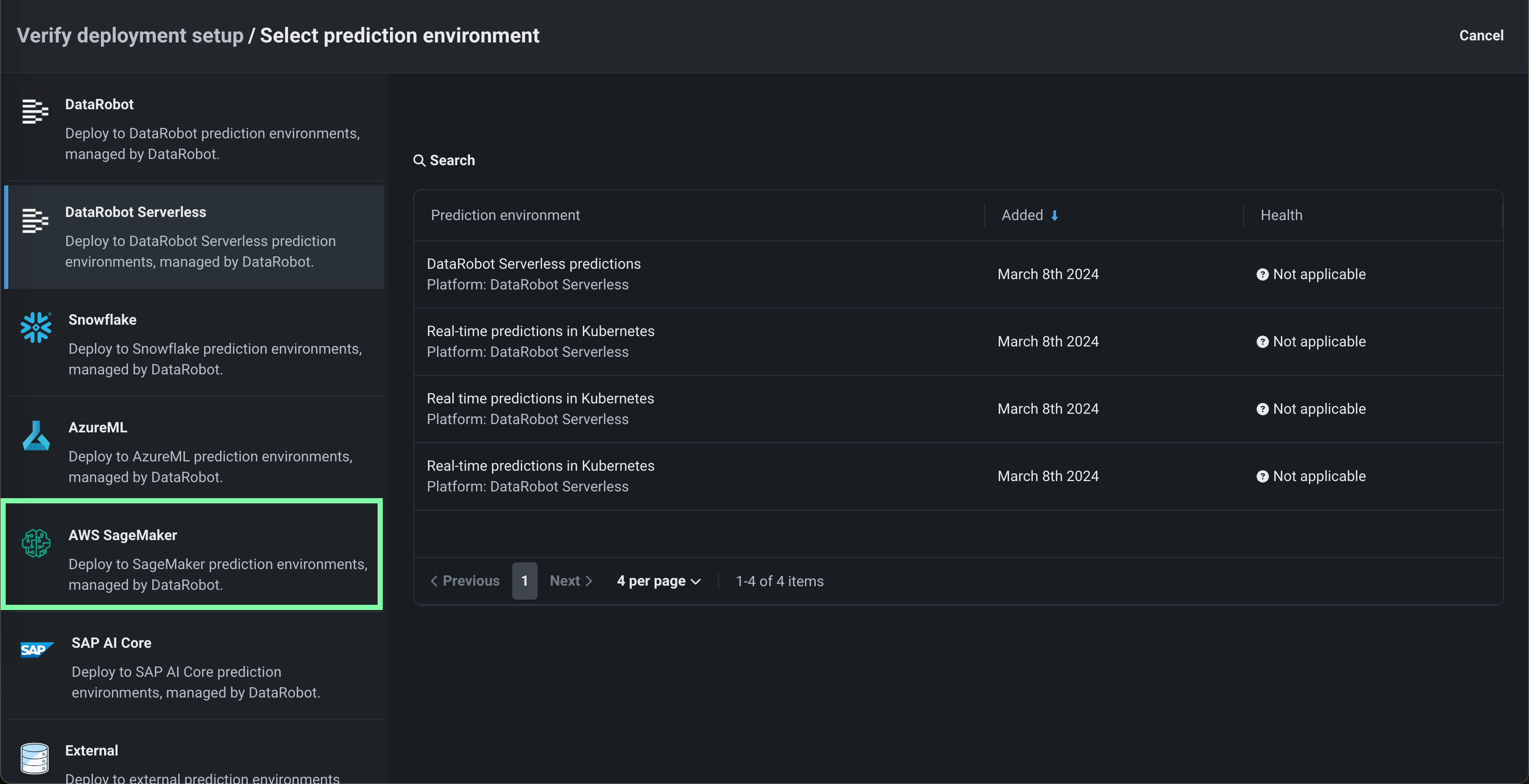Image resolution: width=1529 pixels, height=784 pixels.
Task: Click the DataRobot Serverless logo icon
Action: click(x=35, y=220)
